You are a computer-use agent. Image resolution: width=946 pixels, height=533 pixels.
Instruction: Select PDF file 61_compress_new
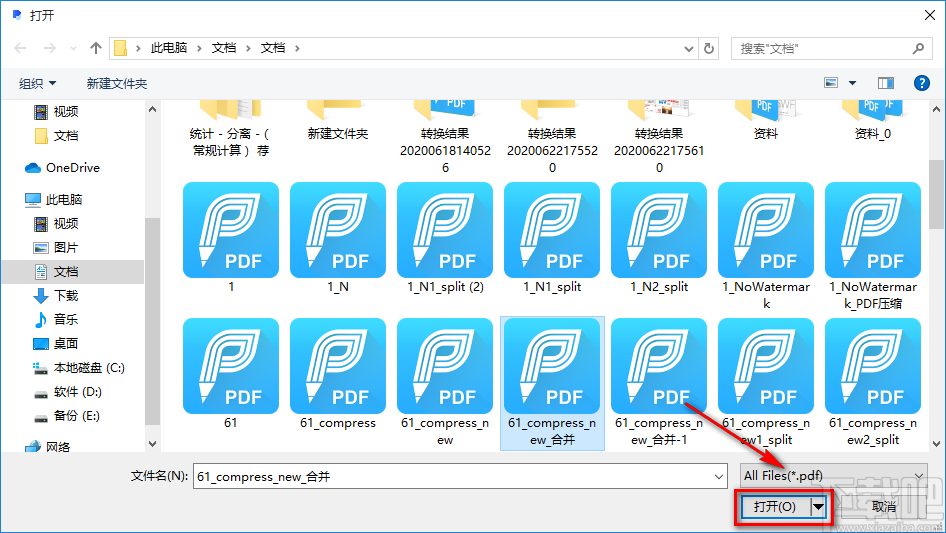pyautogui.click(x=445, y=383)
